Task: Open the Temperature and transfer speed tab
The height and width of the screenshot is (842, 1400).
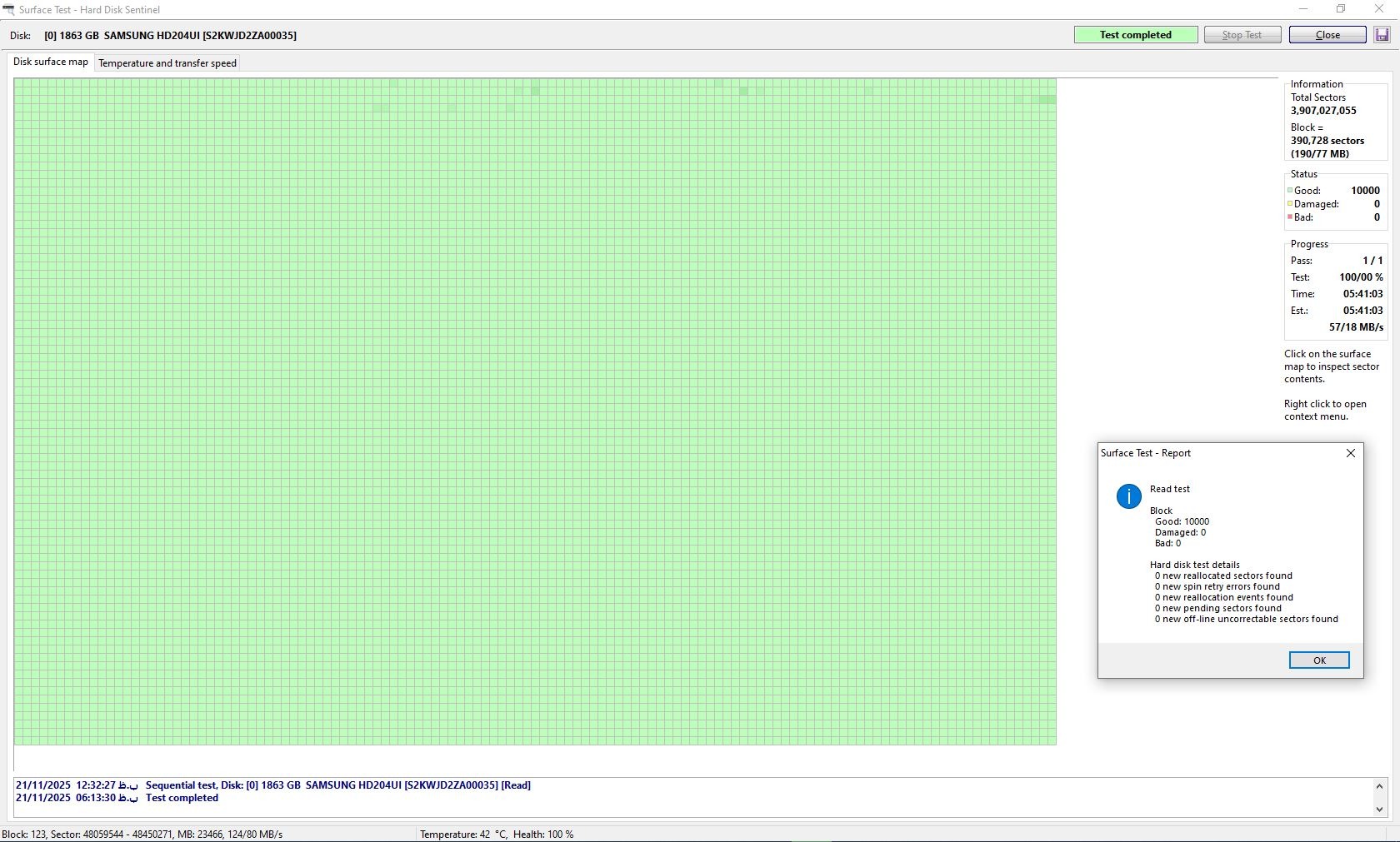Action: pos(167,63)
